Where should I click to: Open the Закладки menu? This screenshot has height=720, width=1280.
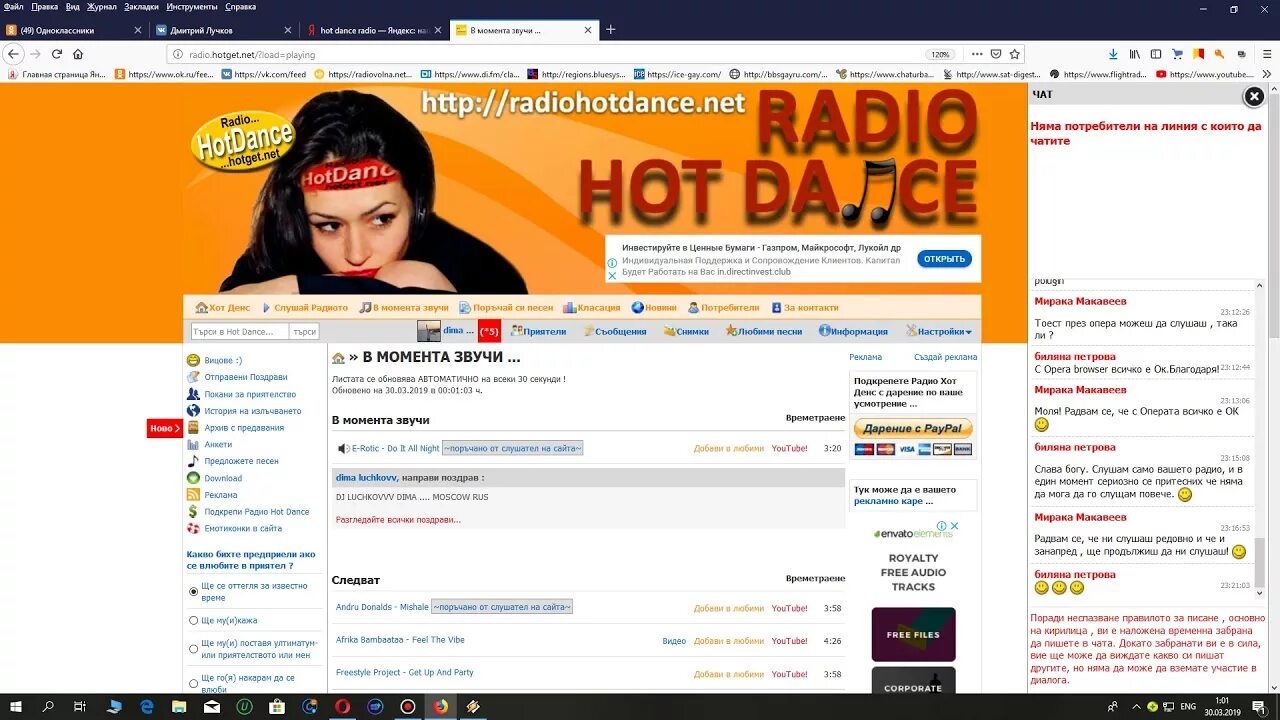(x=142, y=6)
